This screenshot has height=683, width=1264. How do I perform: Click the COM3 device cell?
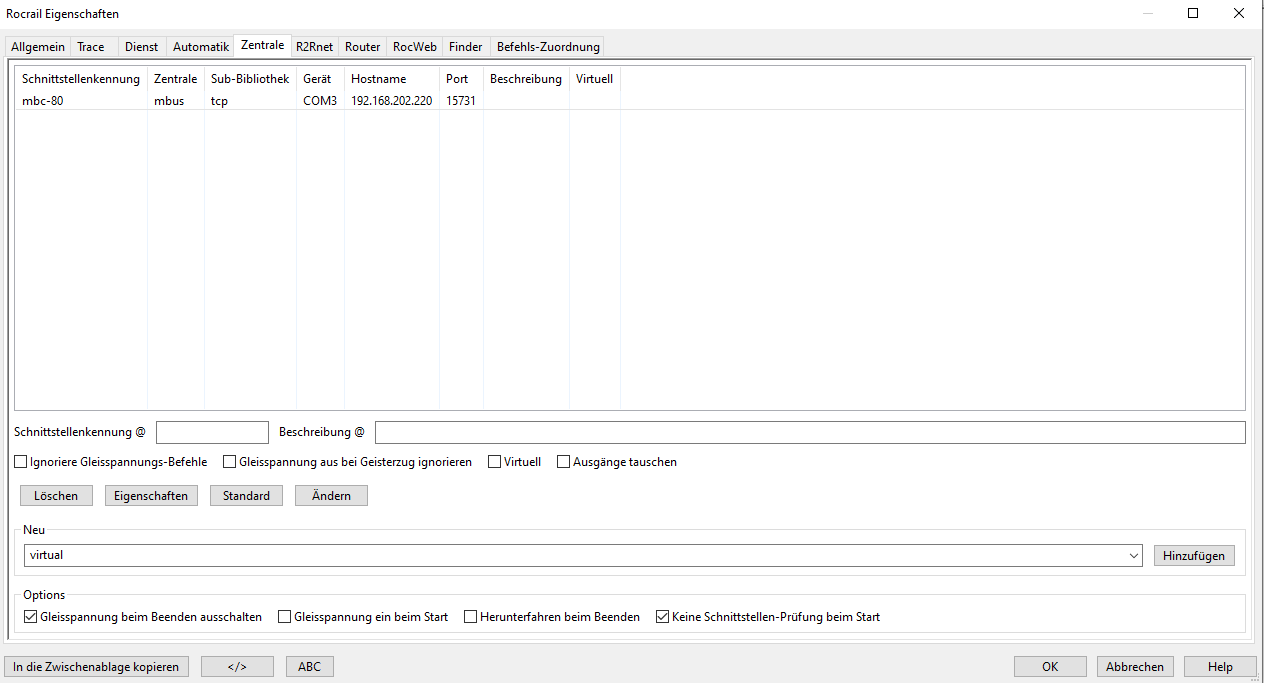pyautogui.click(x=320, y=101)
